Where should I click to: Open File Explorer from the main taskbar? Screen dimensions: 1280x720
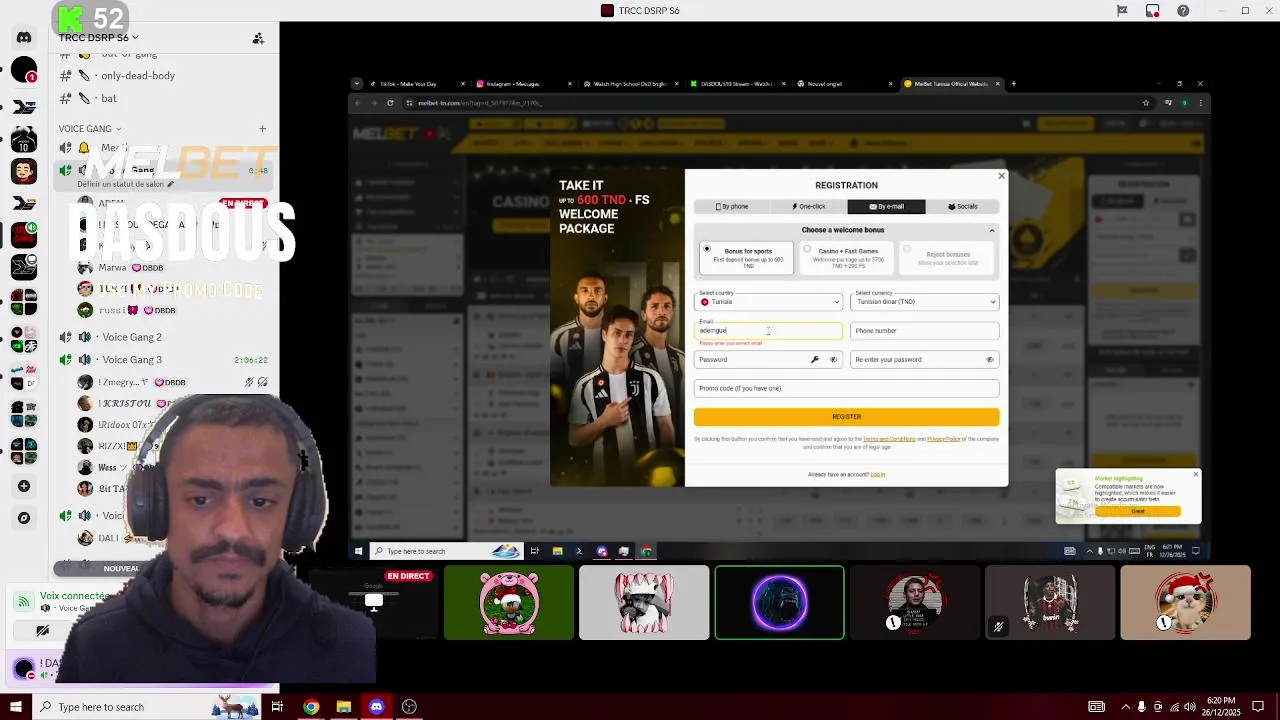343,707
